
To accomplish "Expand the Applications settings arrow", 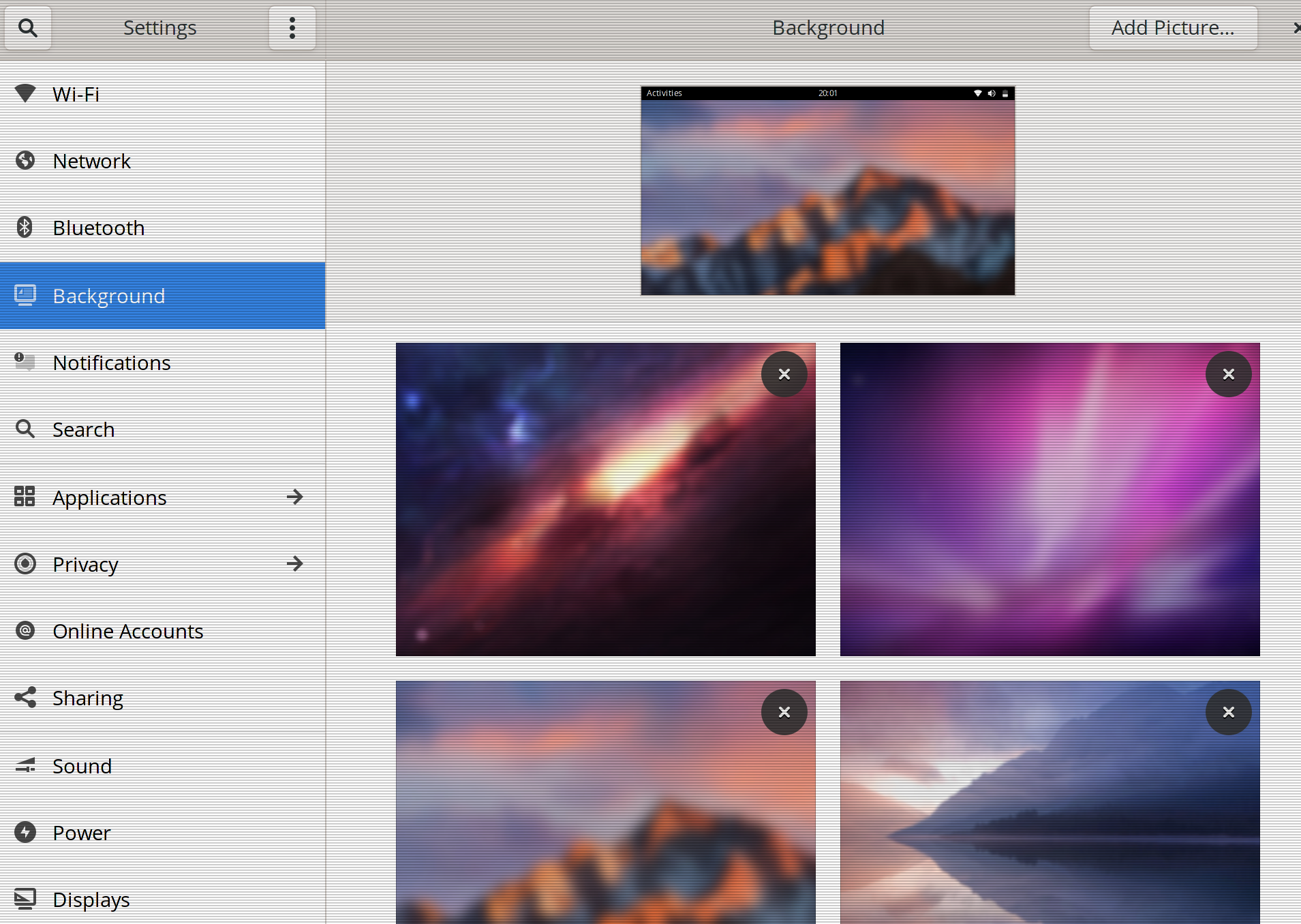I will [x=295, y=497].
